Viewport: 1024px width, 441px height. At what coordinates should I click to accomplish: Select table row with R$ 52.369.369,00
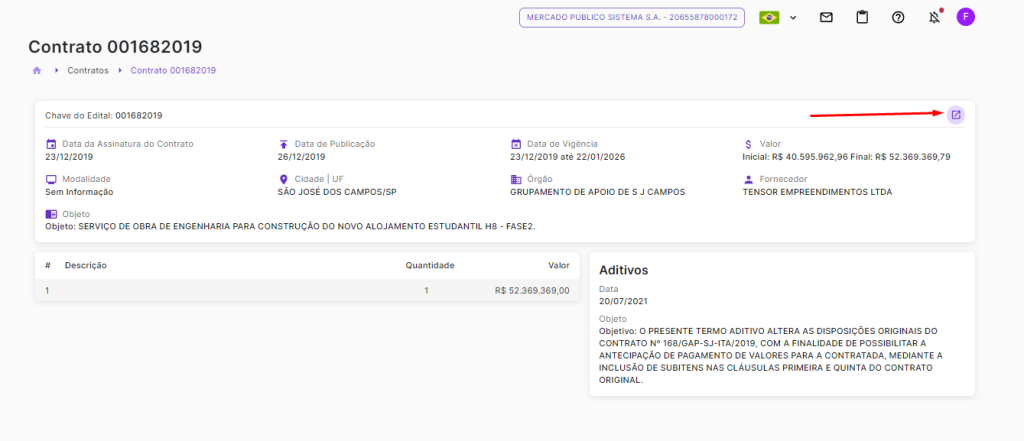306,290
